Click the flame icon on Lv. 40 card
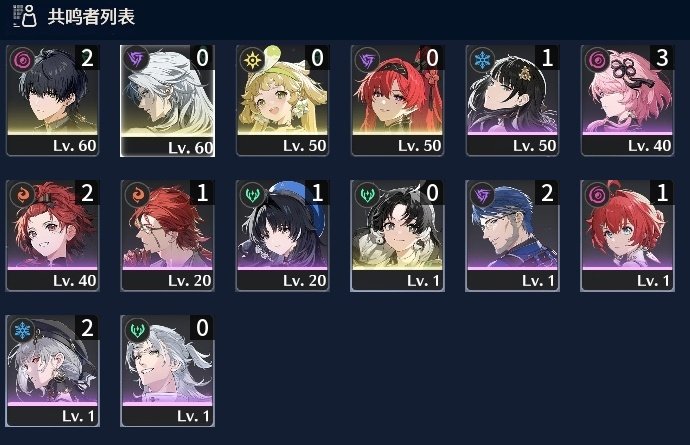This screenshot has height=445, width=690. pyautogui.click(x=22, y=195)
